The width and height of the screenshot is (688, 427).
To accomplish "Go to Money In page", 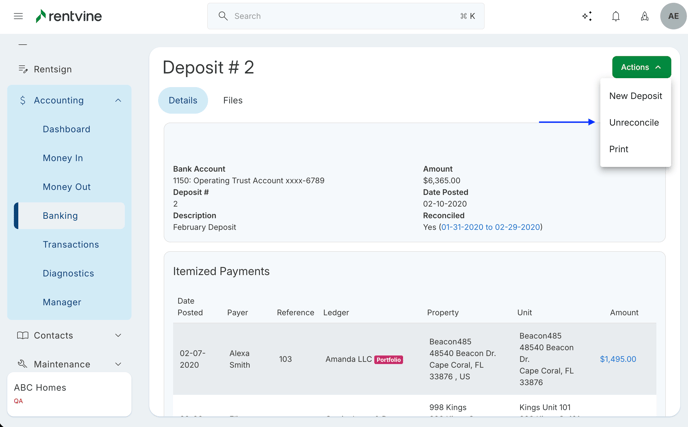I will [63, 158].
